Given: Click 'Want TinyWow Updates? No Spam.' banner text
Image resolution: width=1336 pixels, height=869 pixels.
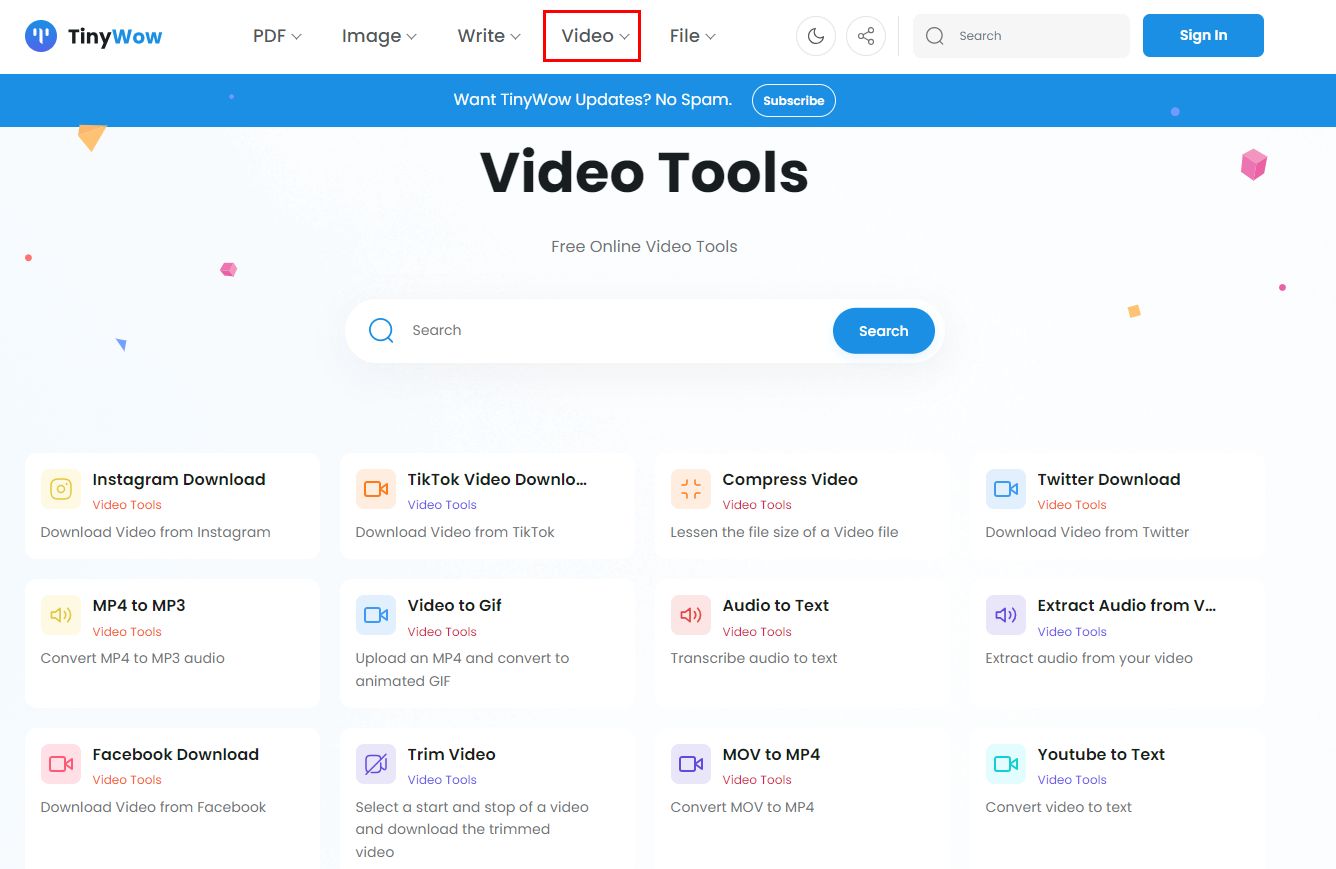Looking at the screenshot, I should pyautogui.click(x=593, y=100).
